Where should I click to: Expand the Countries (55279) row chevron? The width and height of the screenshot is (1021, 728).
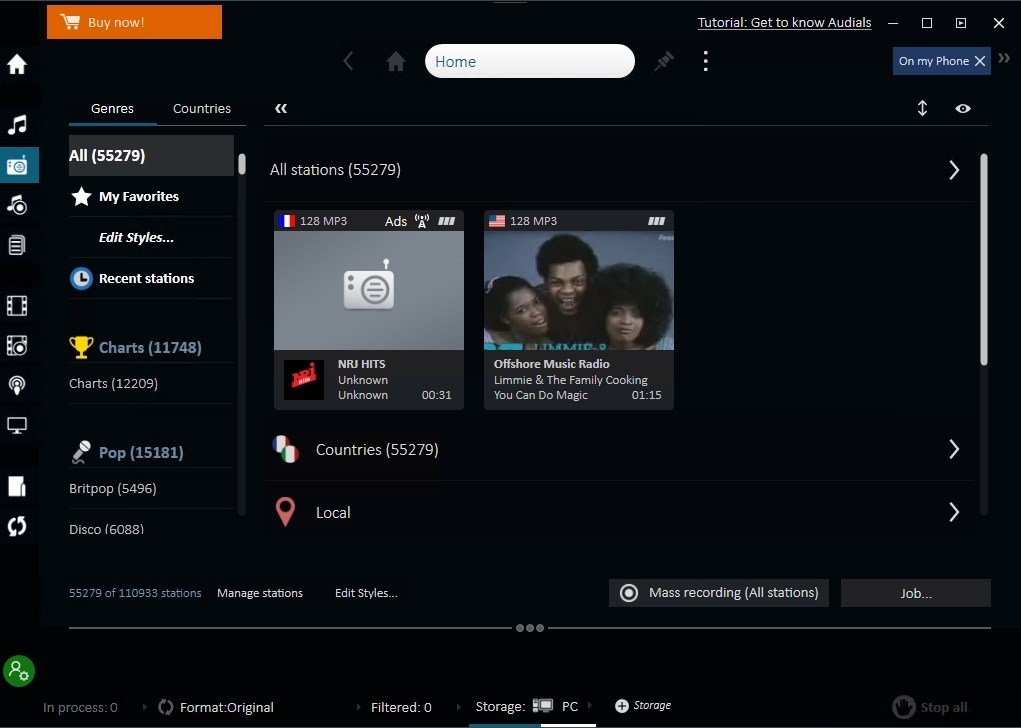954,449
